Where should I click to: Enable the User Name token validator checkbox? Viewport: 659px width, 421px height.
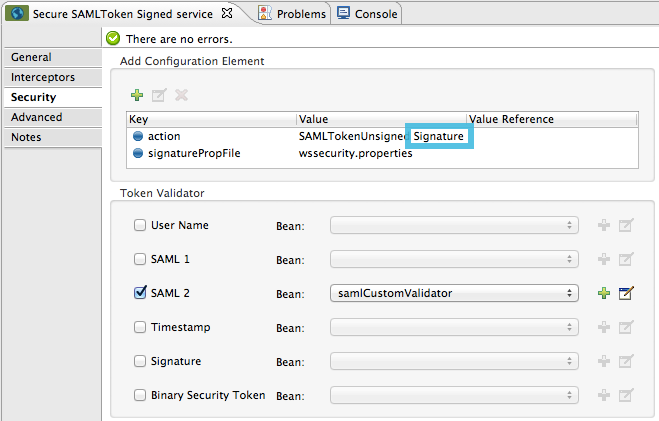140,225
